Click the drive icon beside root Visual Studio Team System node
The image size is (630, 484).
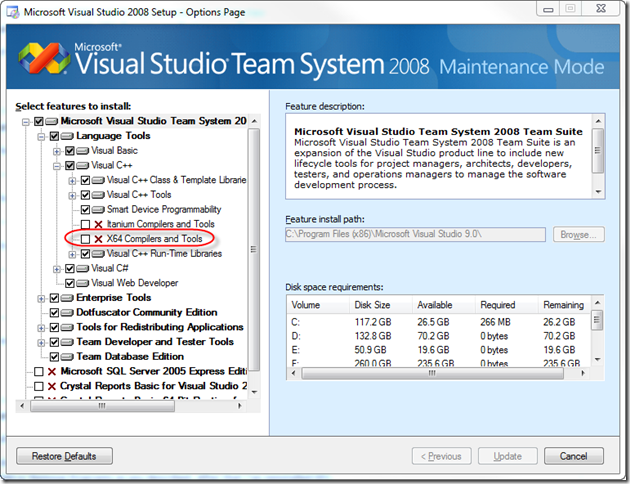click(51, 121)
